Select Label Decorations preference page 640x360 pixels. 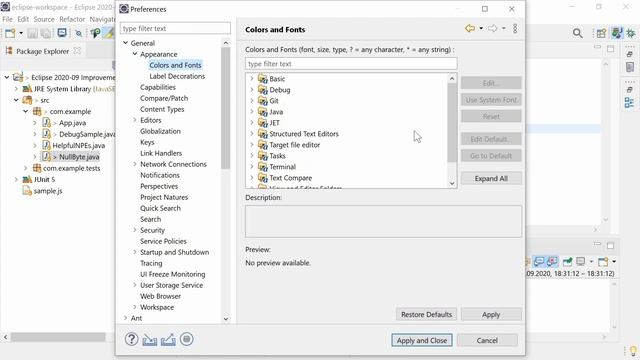click(x=177, y=76)
